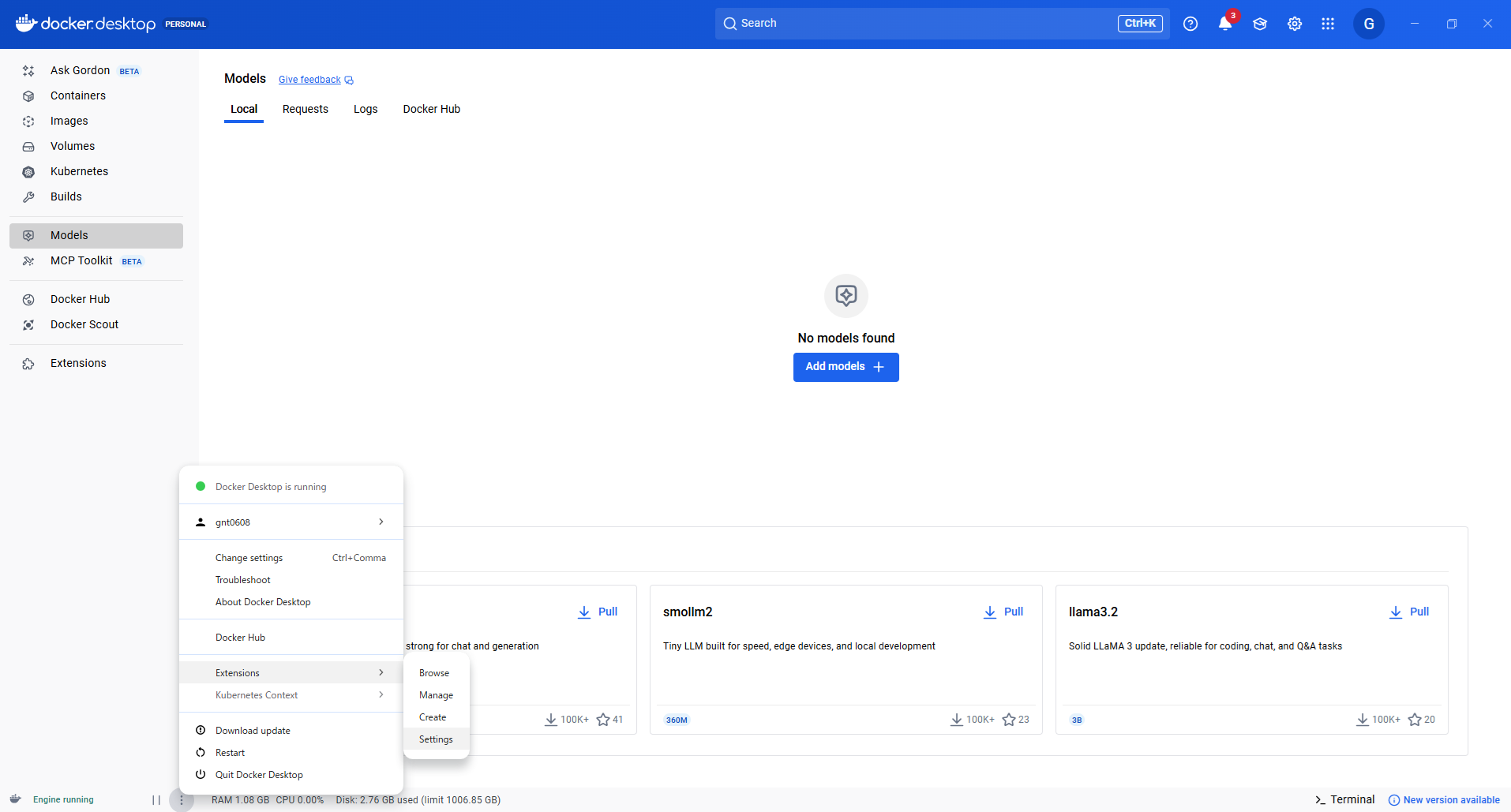This screenshot has width=1511, height=812.
Task: Click the Extensions puzzle icon in sidebar
Action: click(x=28, y=364)
